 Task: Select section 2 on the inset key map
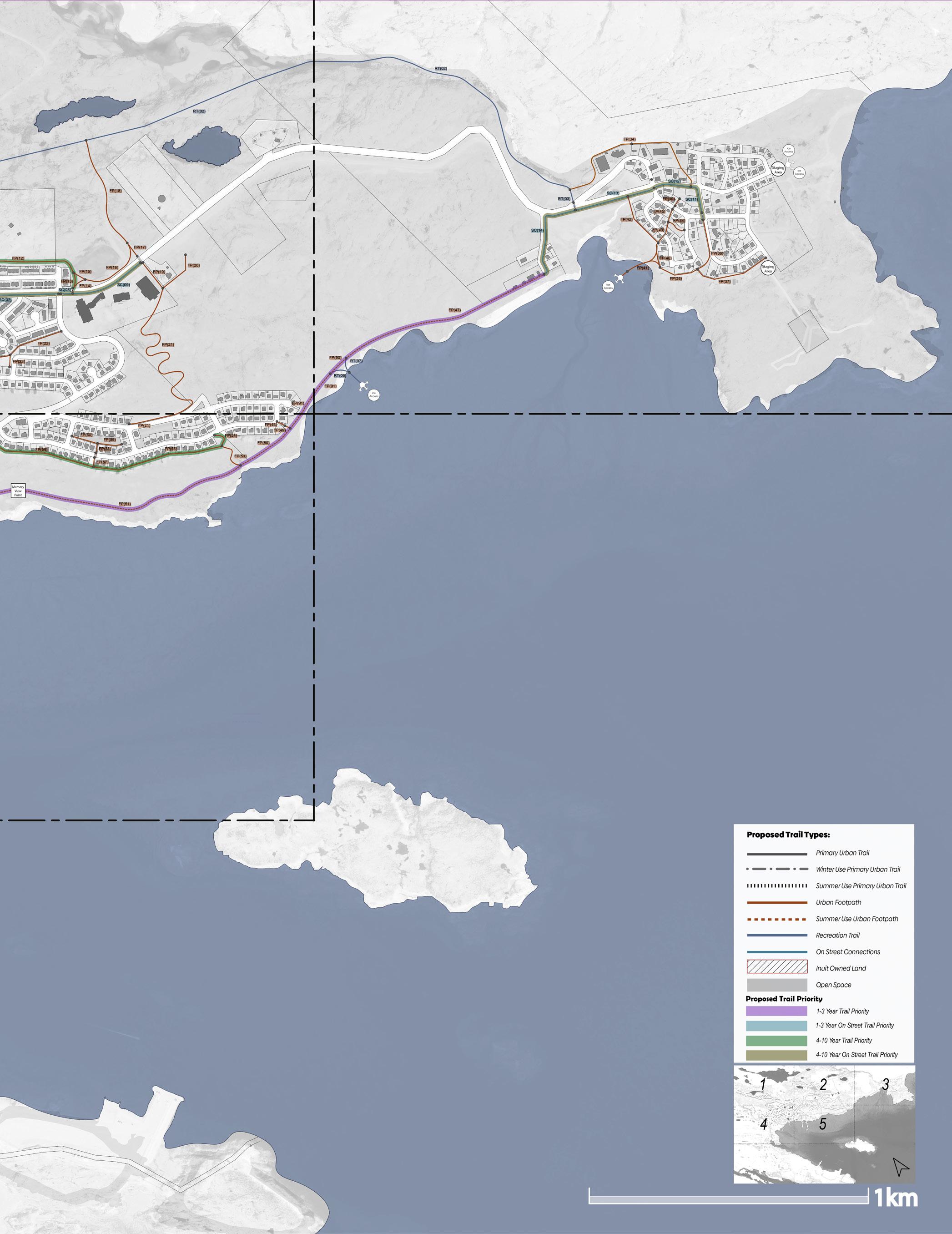(x=823, y=1084)
